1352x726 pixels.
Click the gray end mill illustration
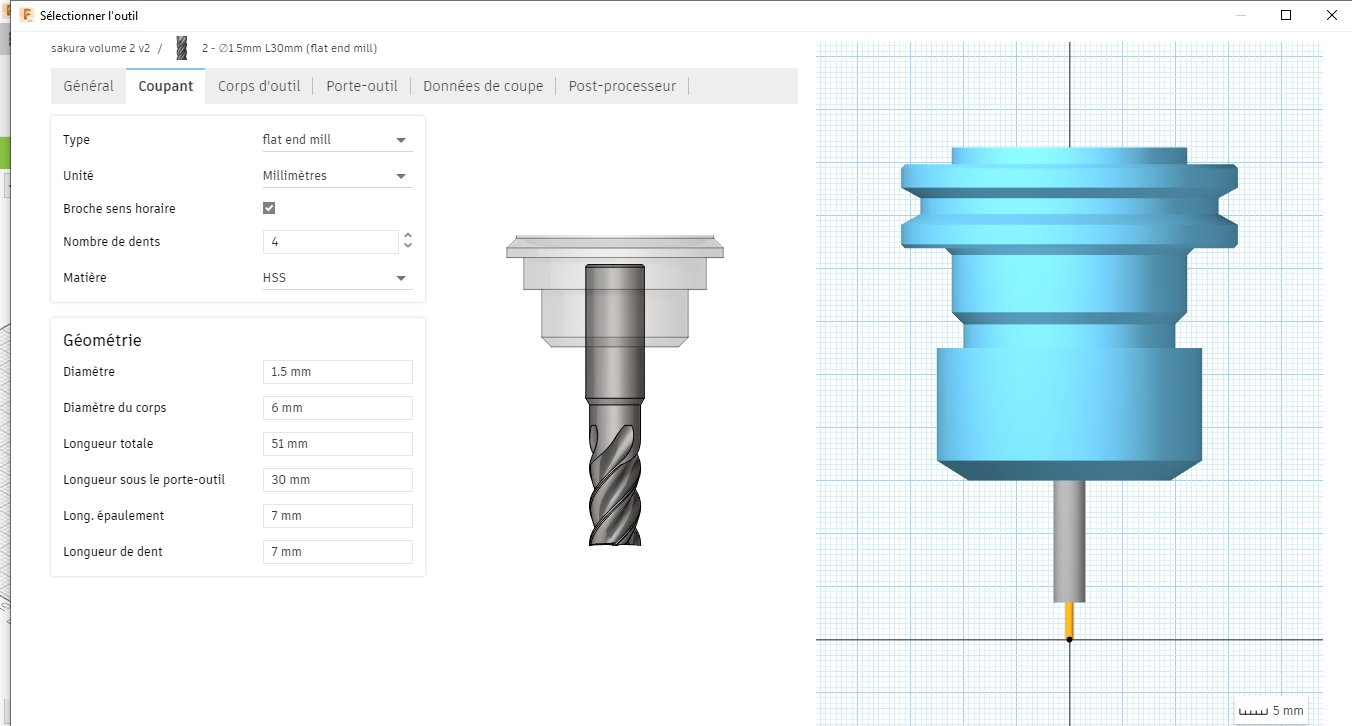click(x=614, y=405)
